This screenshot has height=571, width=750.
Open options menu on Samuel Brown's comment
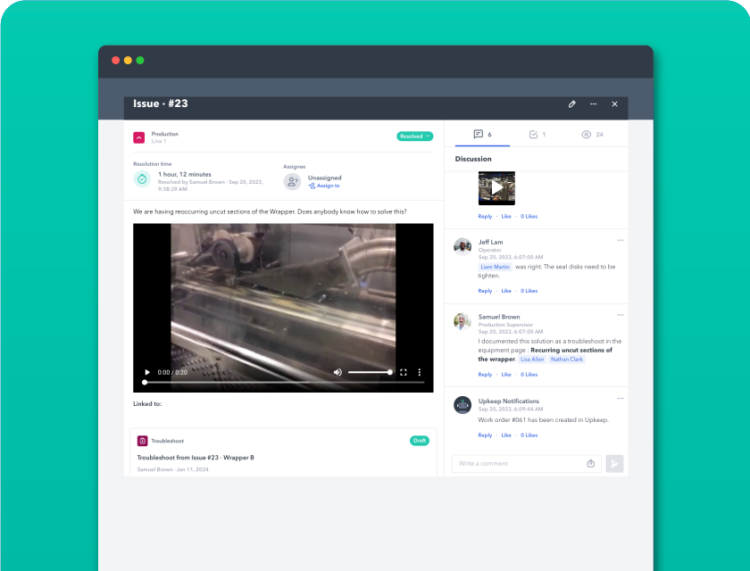point(620,315)
